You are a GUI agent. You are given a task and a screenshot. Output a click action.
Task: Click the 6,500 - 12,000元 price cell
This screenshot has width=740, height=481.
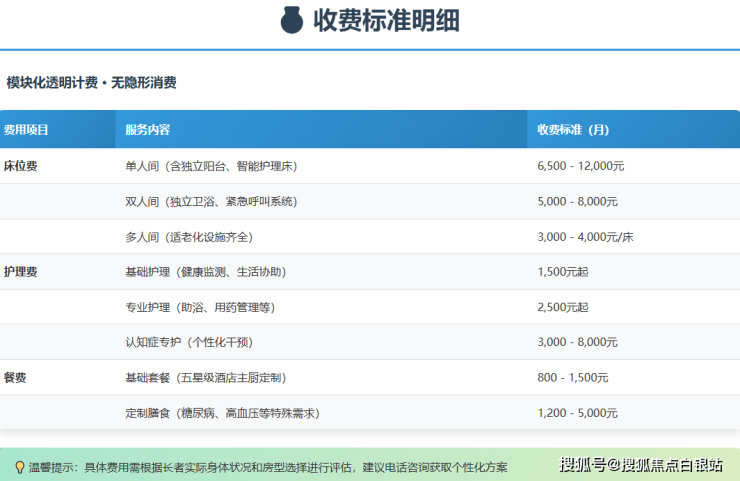582,166
